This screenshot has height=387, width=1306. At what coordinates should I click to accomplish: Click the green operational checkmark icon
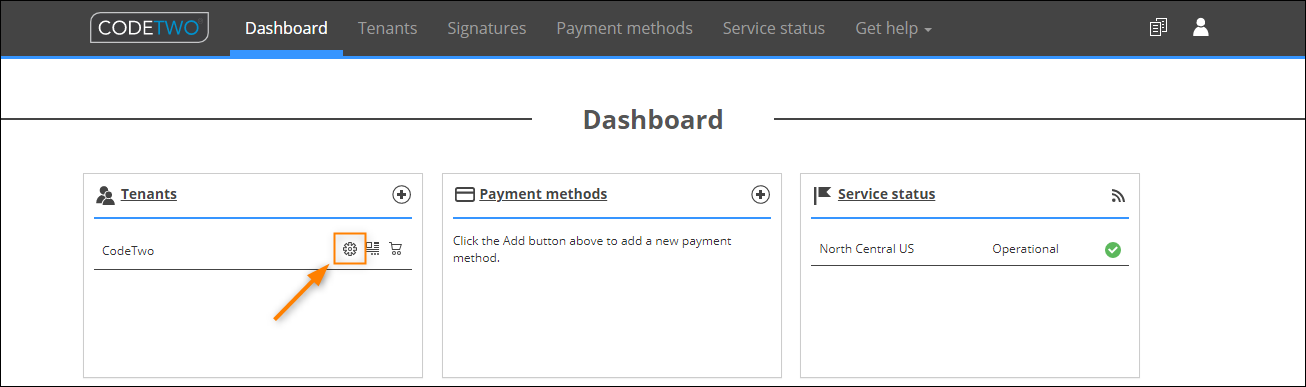point(1112,249)
